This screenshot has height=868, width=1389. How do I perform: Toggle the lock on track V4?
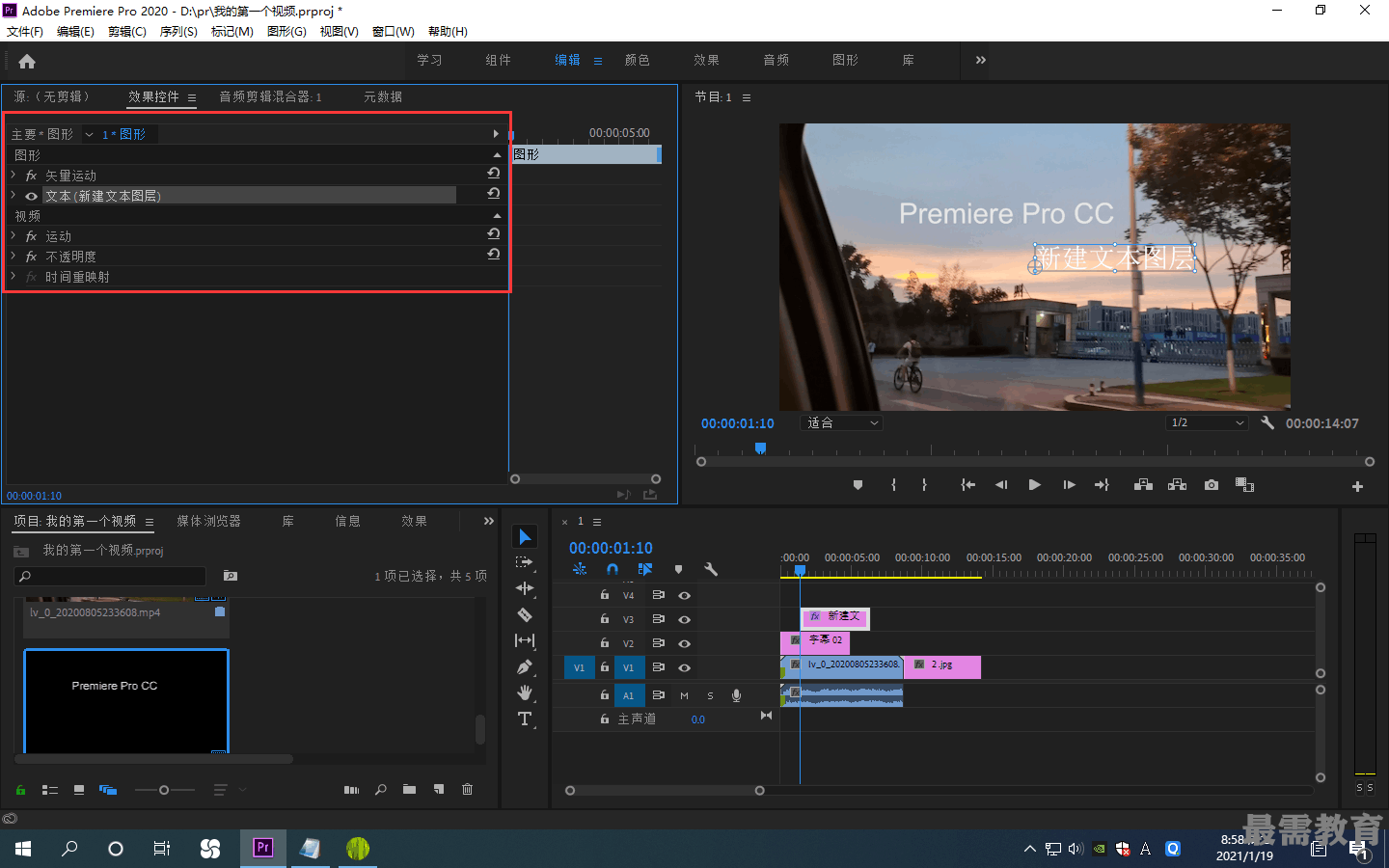click(x=605, y=595)
